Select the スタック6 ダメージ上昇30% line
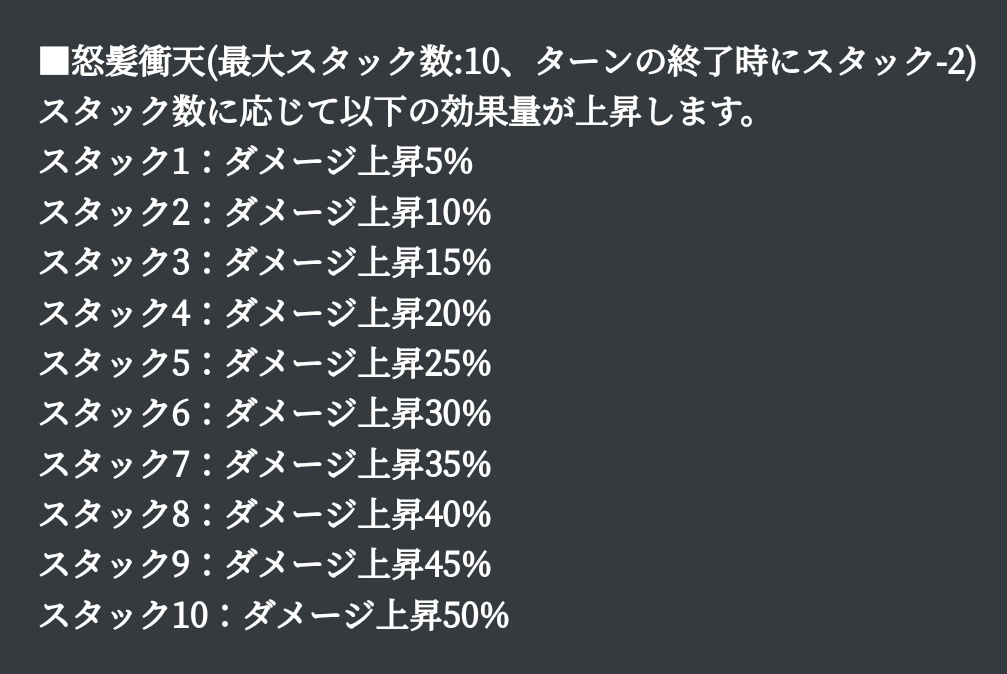This screenshot has width=1007, height=674. click(x=265, y=414)
